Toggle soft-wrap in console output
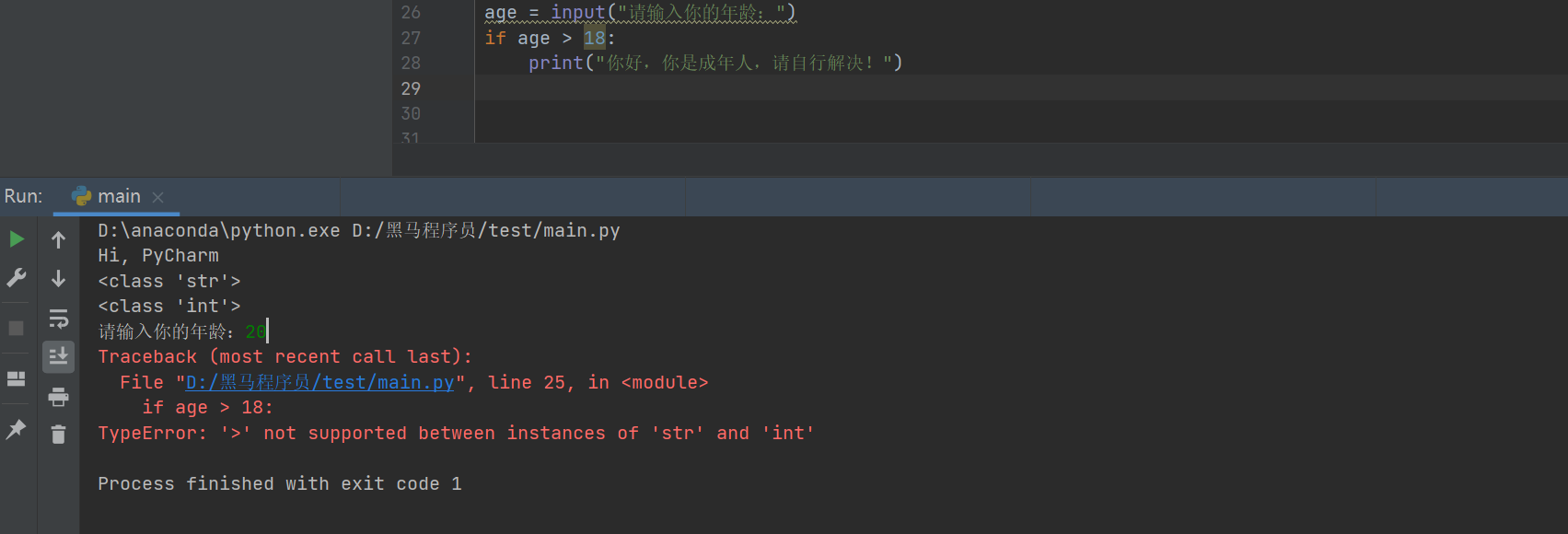 58,319
